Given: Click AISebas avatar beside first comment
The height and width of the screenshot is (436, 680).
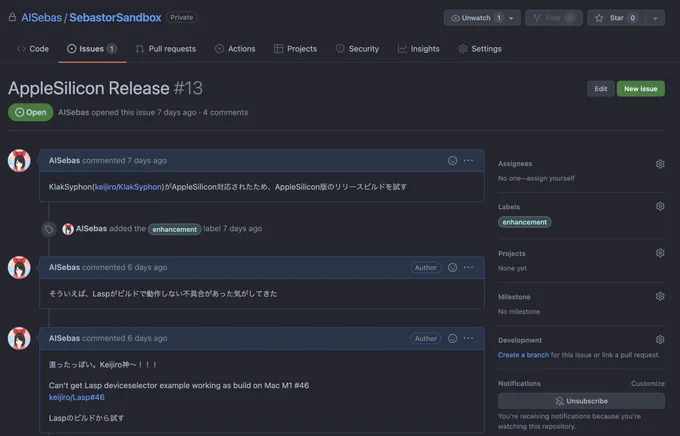Looking at the screenshot, I should tap(19, 161).
